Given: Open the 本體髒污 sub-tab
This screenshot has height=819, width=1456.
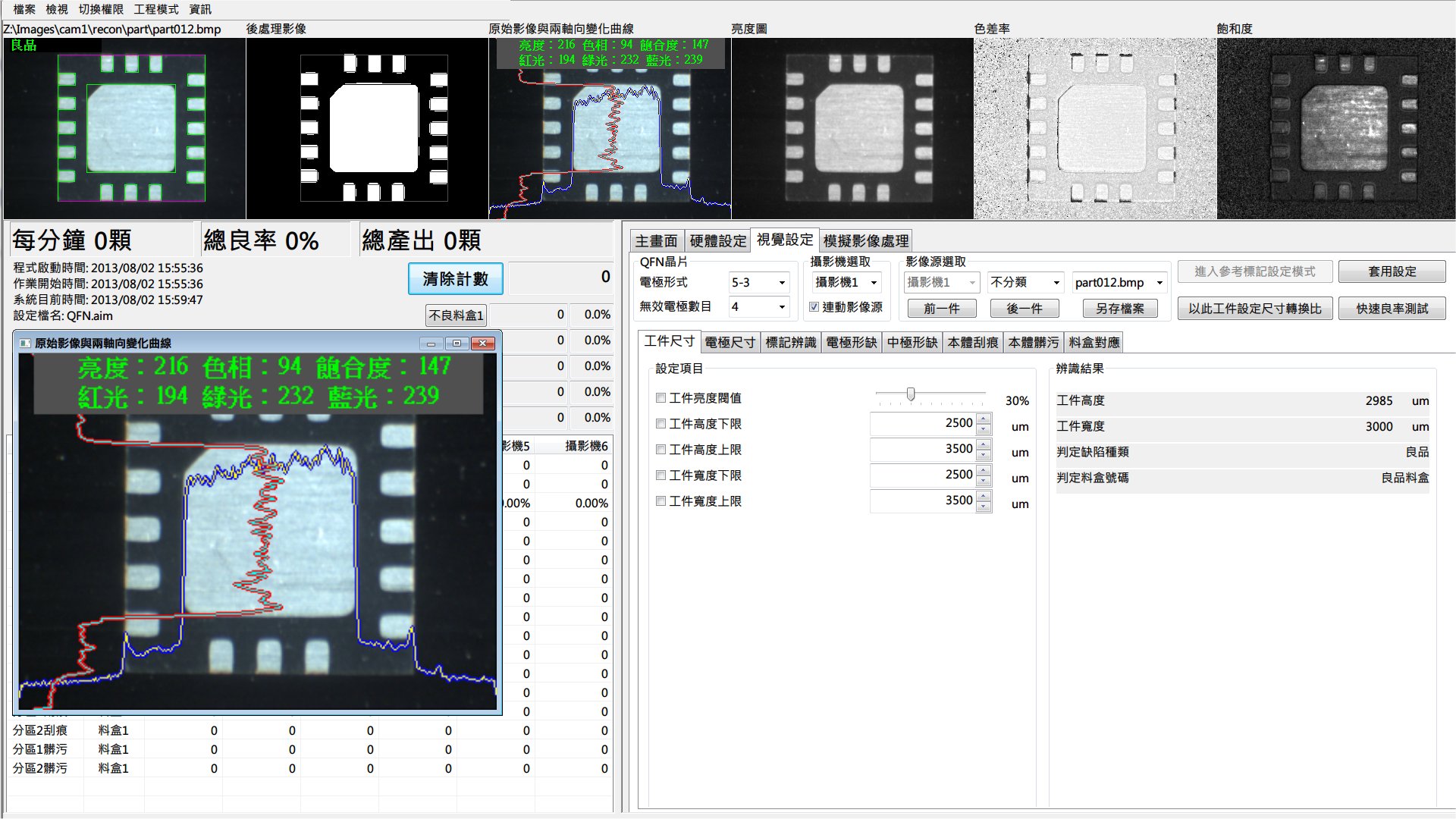Looking at the screenshot, I should [x=1034, y=343].
